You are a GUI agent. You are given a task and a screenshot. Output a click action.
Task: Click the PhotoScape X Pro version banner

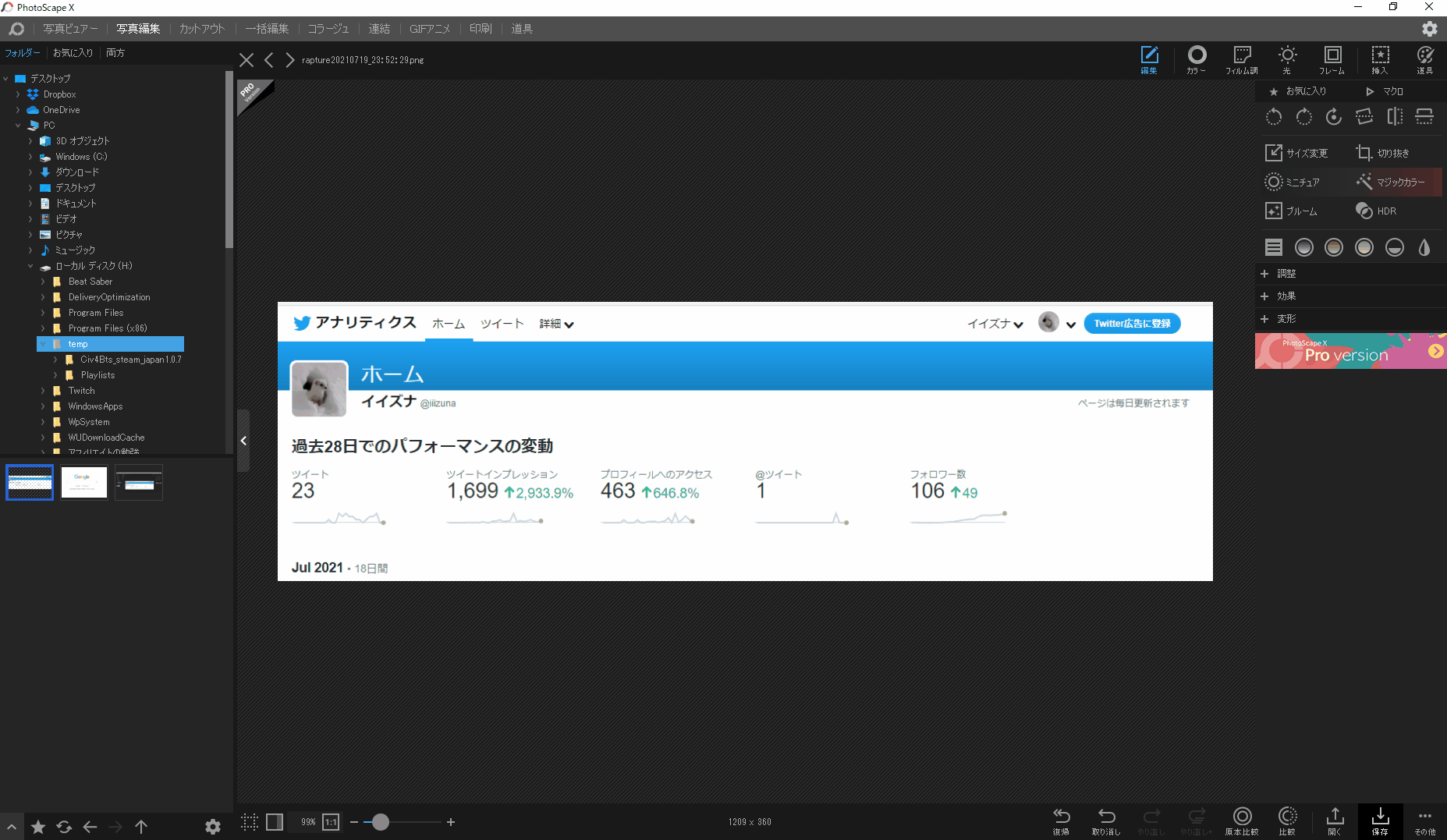point(1350,351)
